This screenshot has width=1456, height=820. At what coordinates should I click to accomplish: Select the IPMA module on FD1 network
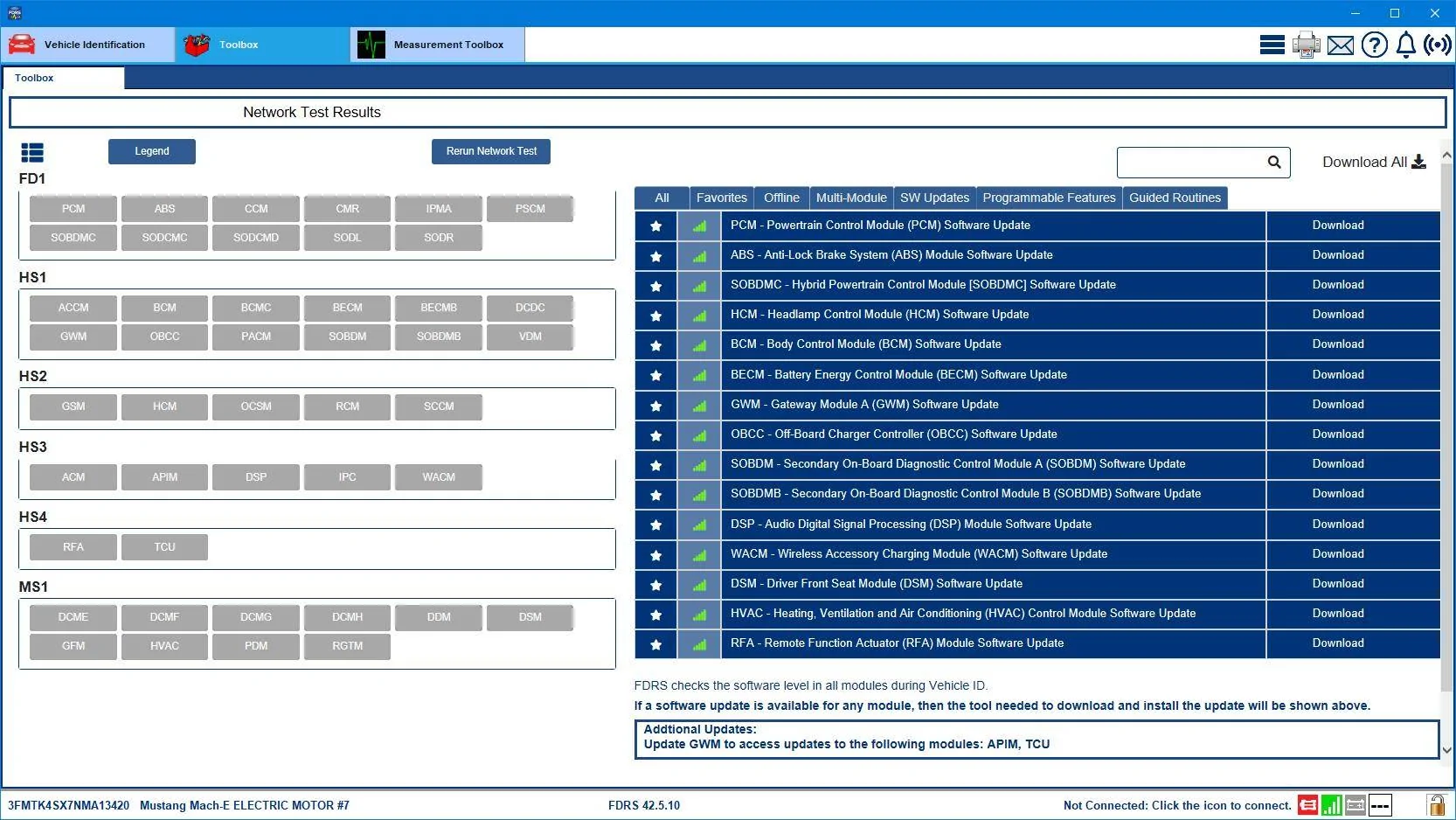coord(439,209)
